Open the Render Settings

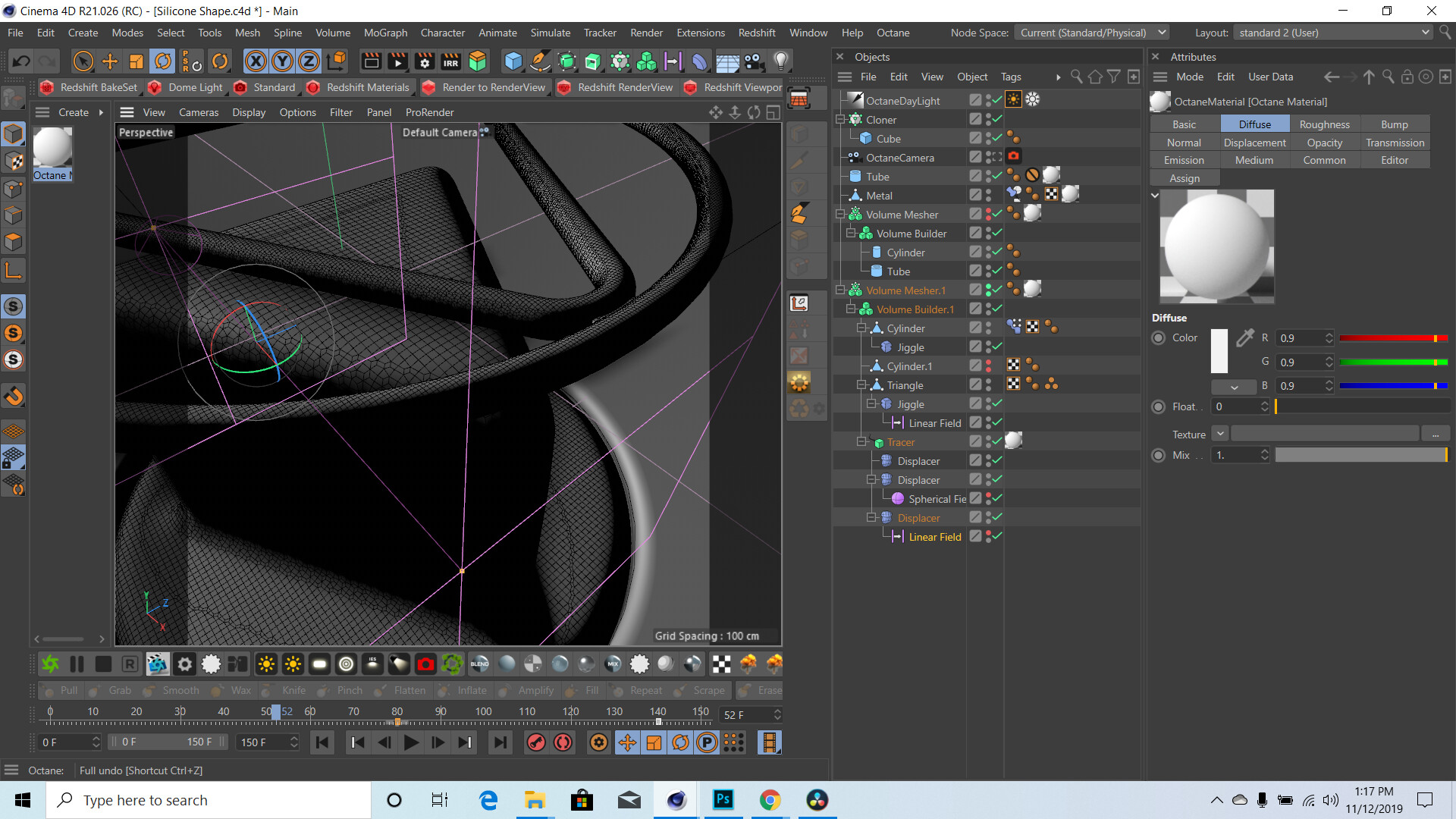point(425,61)
